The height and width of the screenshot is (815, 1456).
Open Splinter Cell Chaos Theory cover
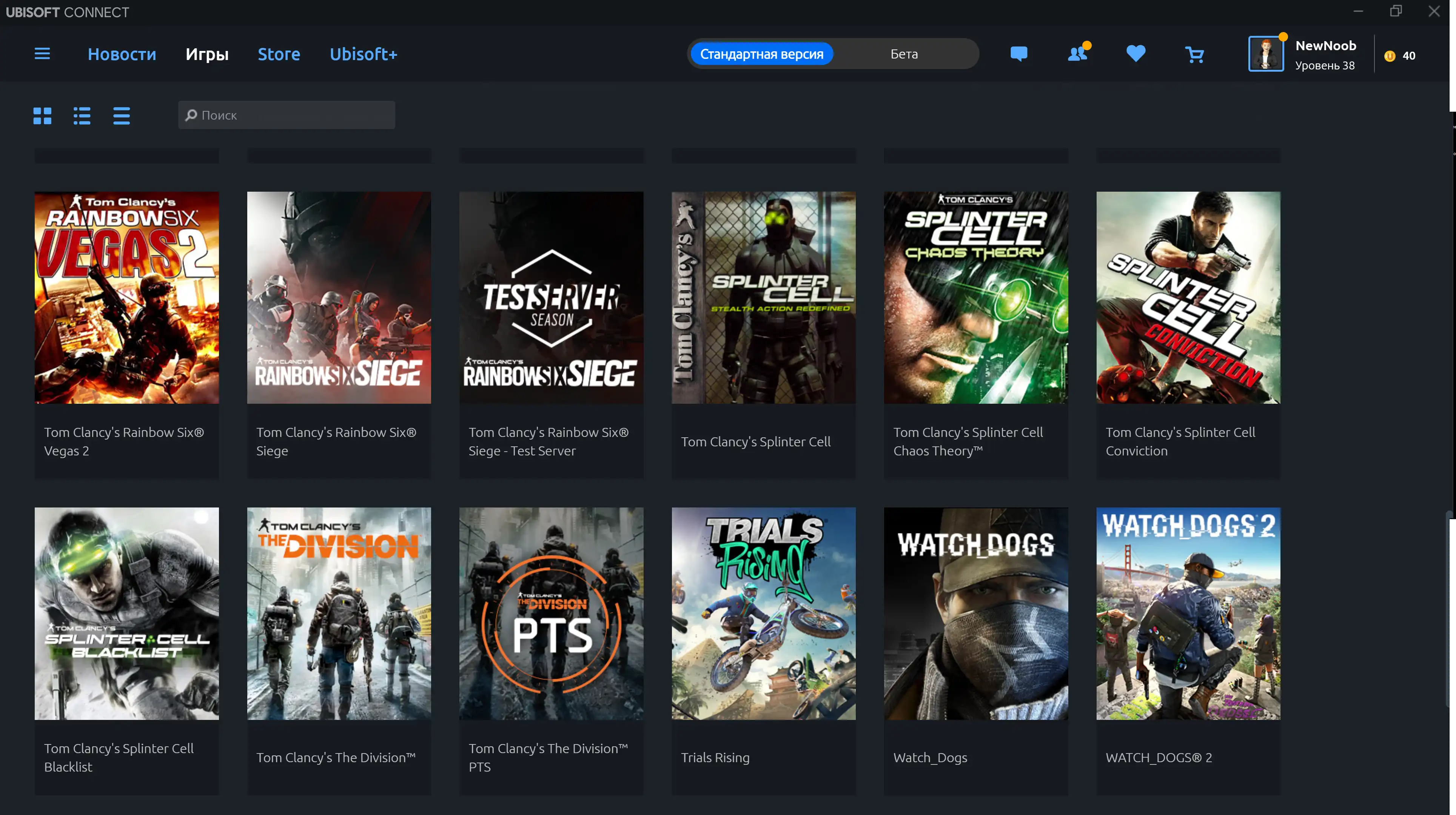click(976, 298)
